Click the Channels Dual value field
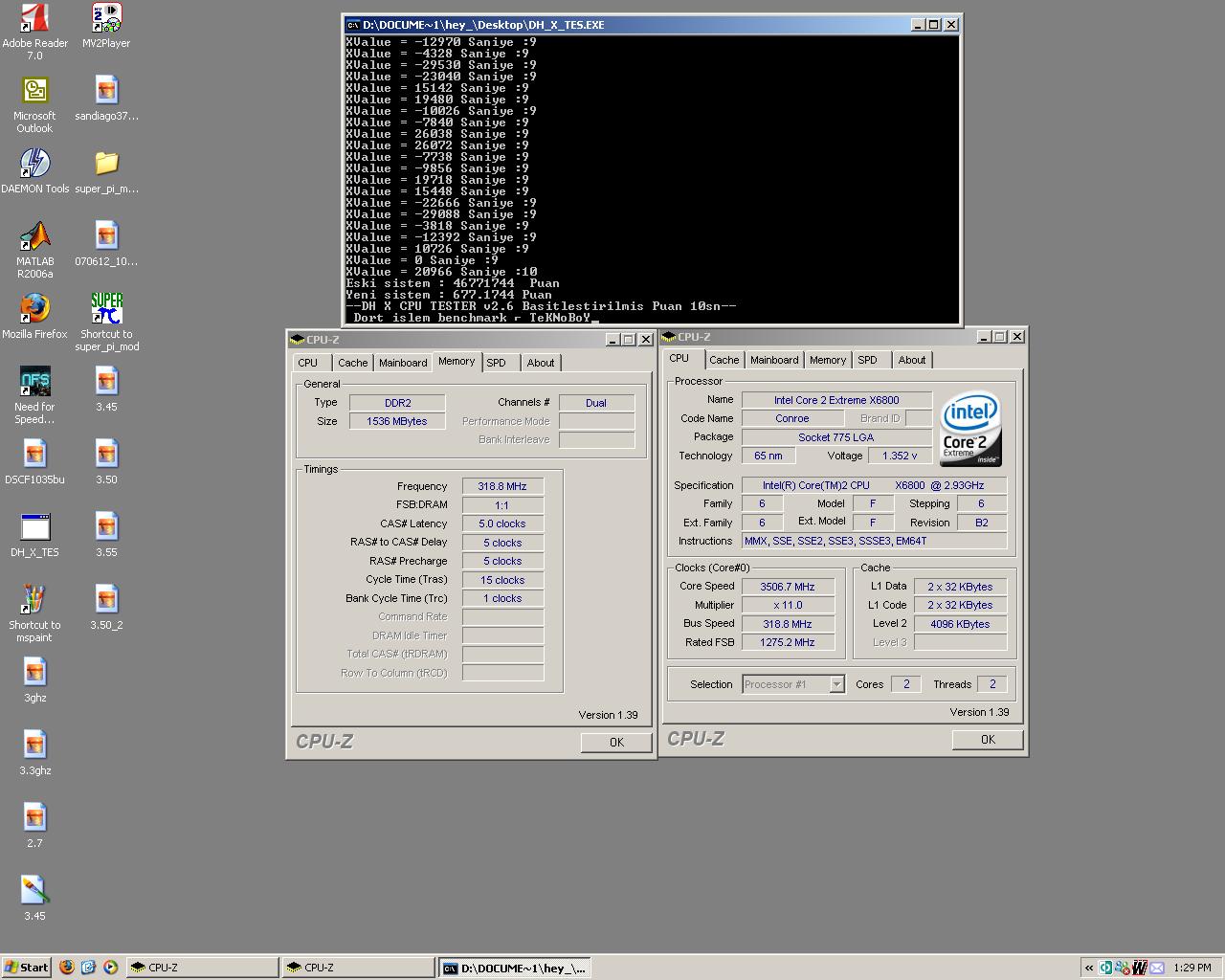Screen dimensions: 1225x980 [x=596, y=403]
